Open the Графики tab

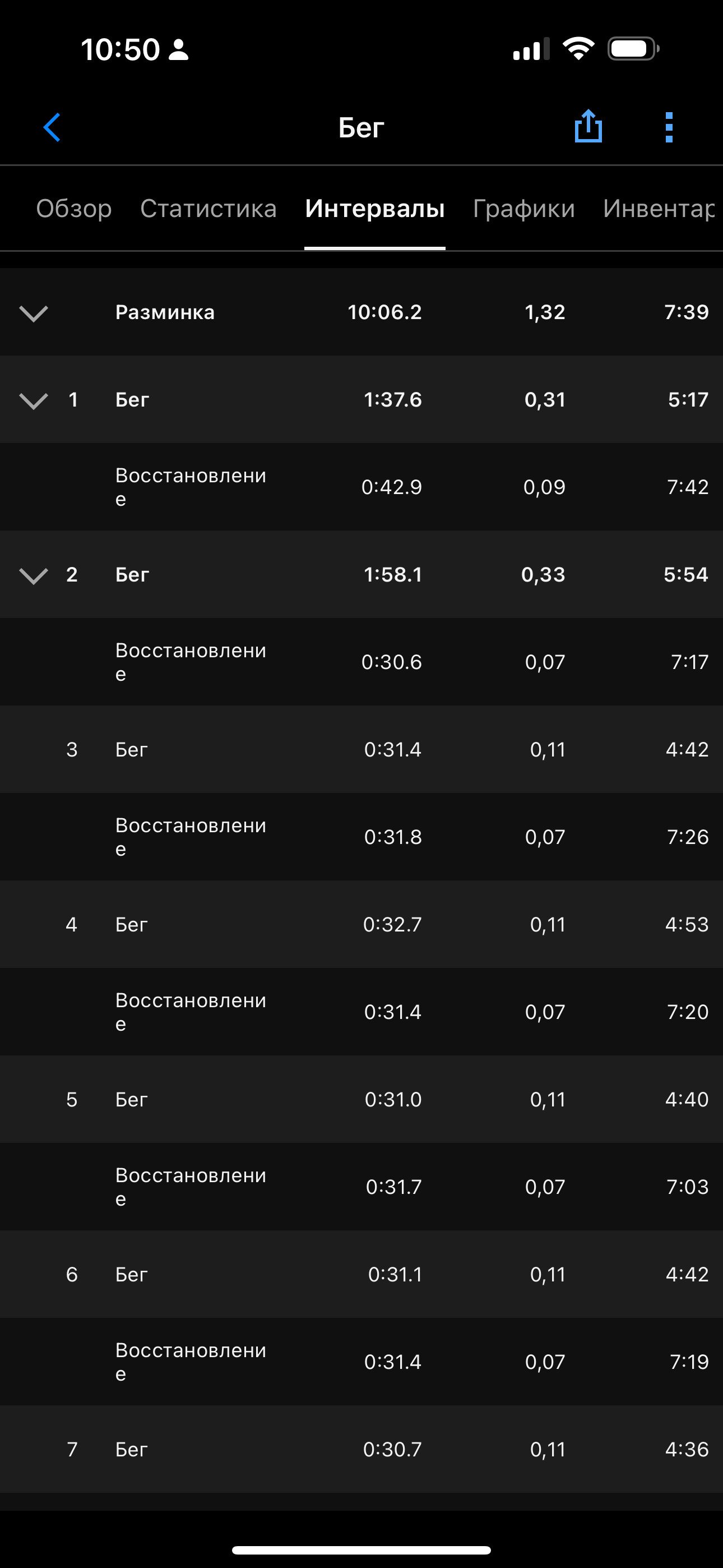(523, 208)
